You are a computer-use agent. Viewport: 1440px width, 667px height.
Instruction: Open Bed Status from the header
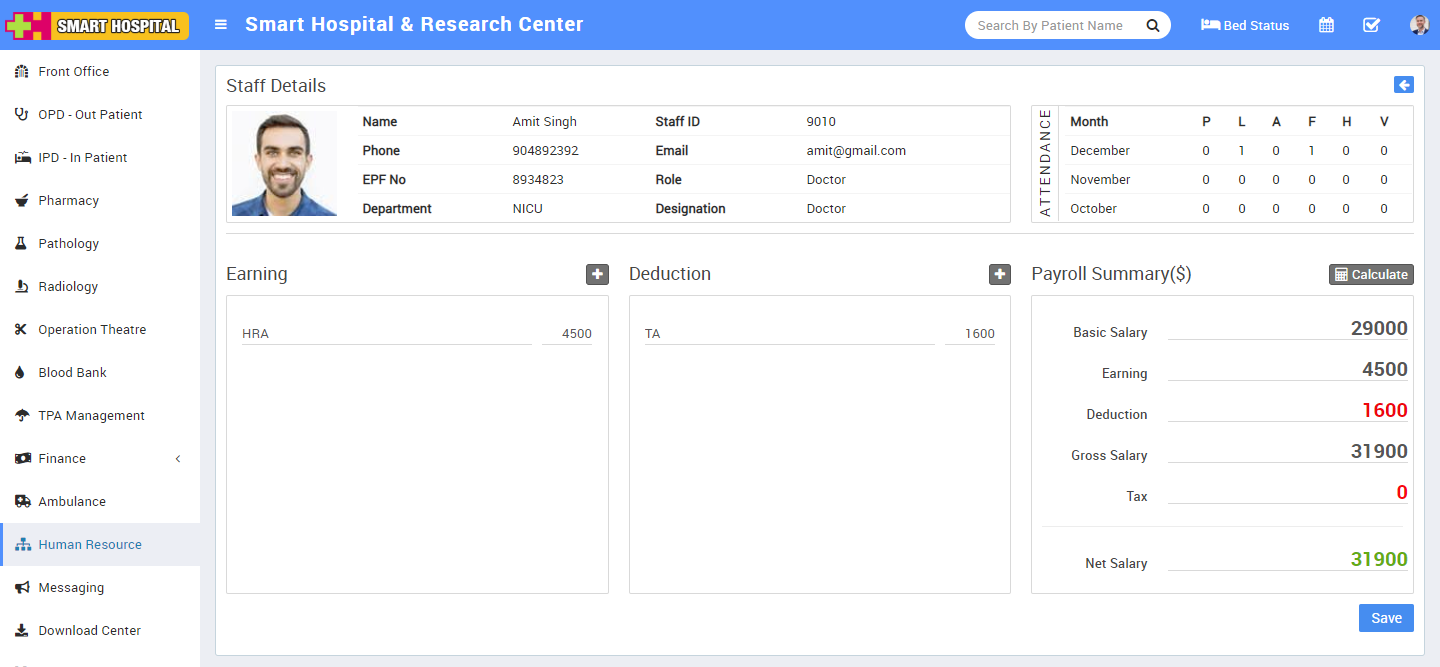coord(1245,25)
